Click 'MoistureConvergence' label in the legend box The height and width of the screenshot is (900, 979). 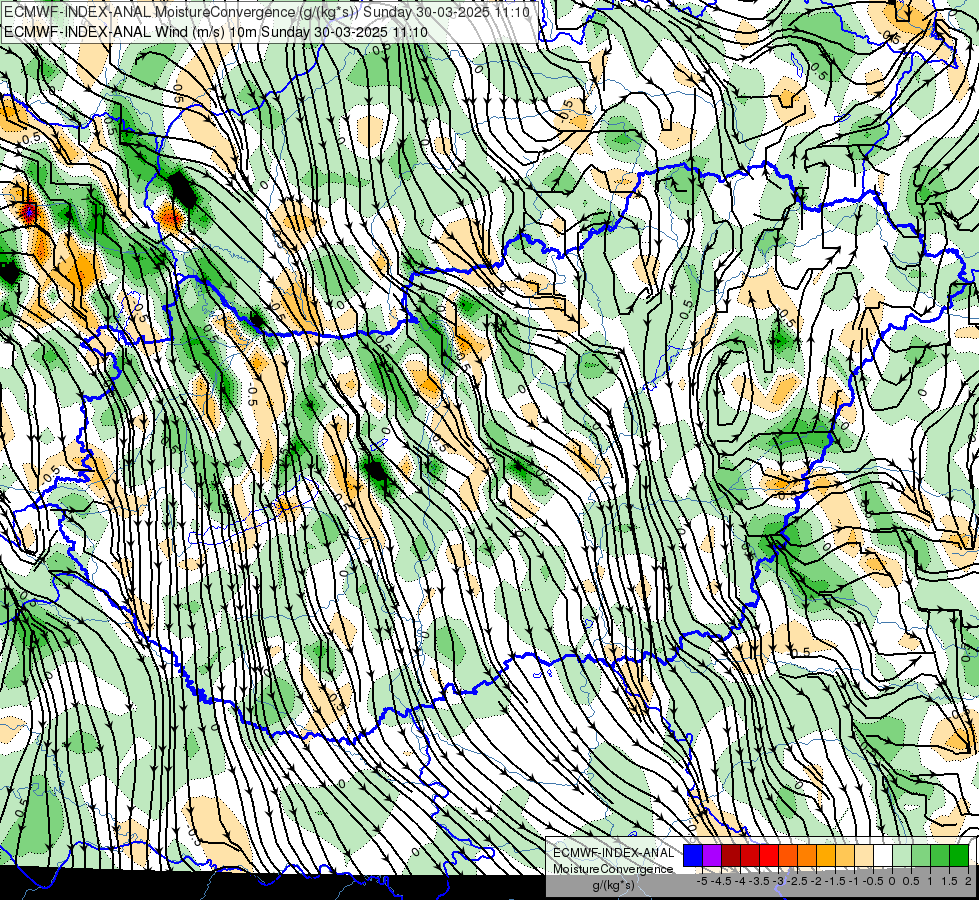coord(613,869)
